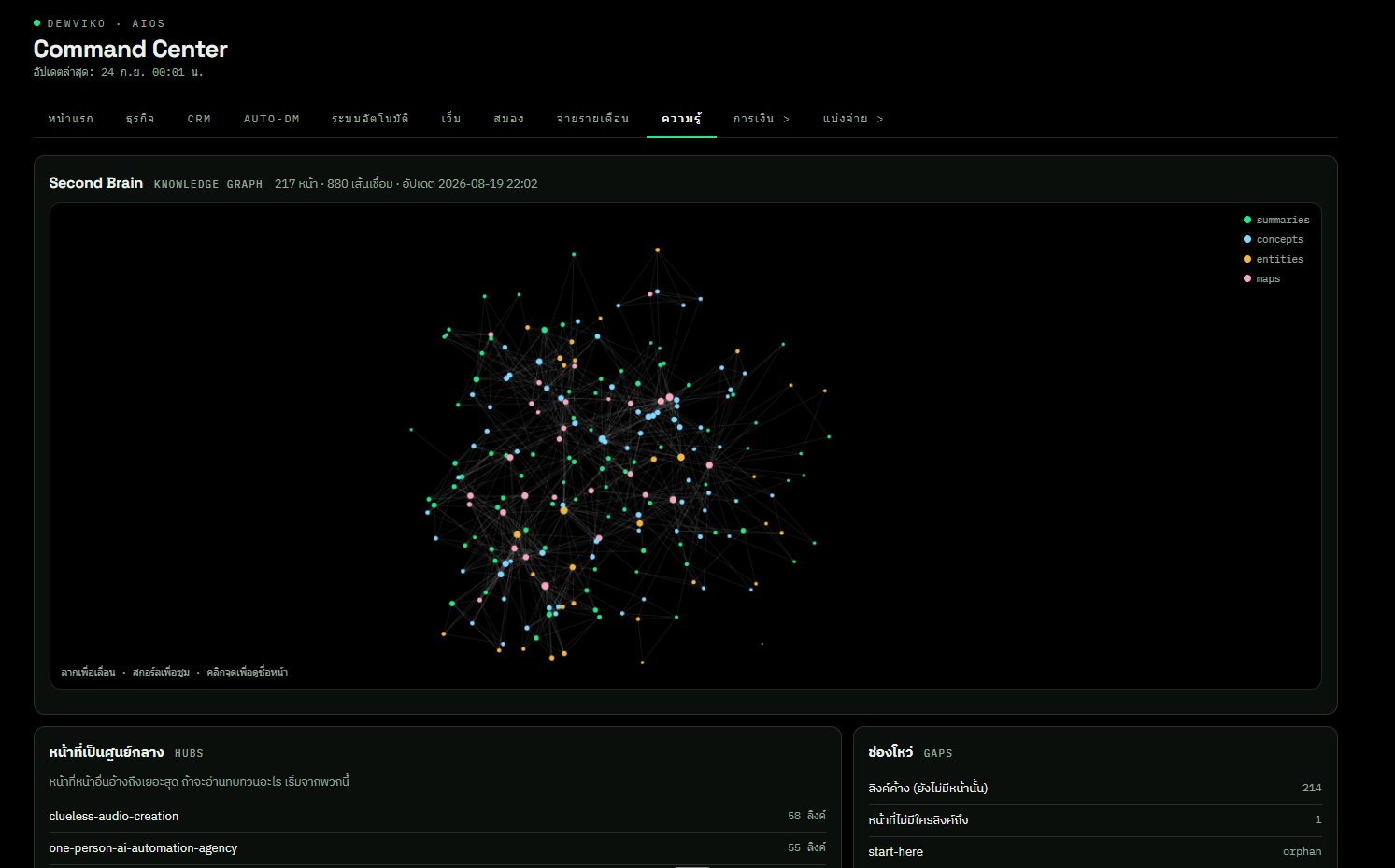This screenshot has width=1395, height=868.
Task: Select the จ่ายรายเดือน tab
Action: coord(592,119)
